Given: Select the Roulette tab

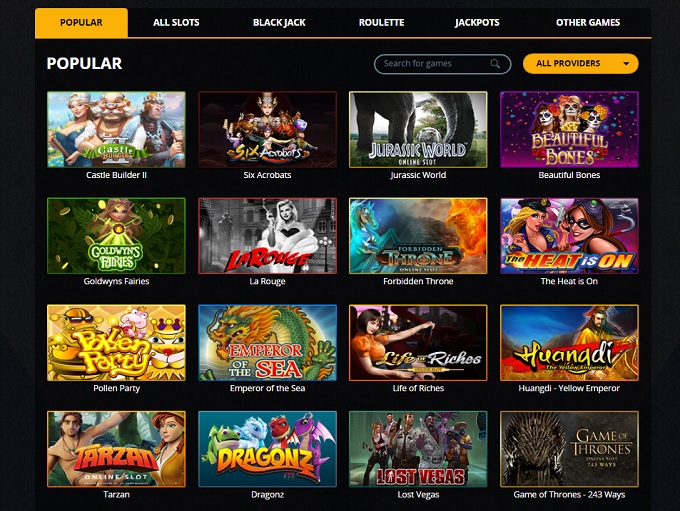Looking at the screenshot, I should pyautogui.click(x=381, y=23).
